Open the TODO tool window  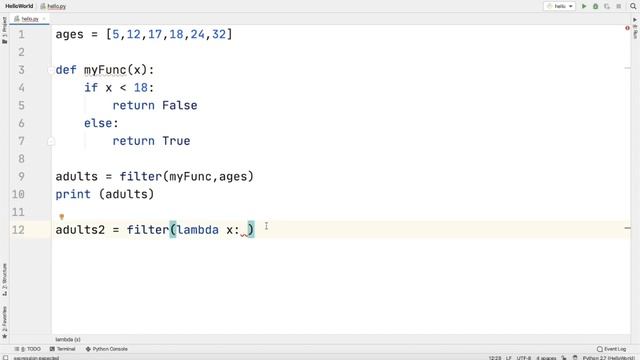pyautogui.click(x=28, y=349)
